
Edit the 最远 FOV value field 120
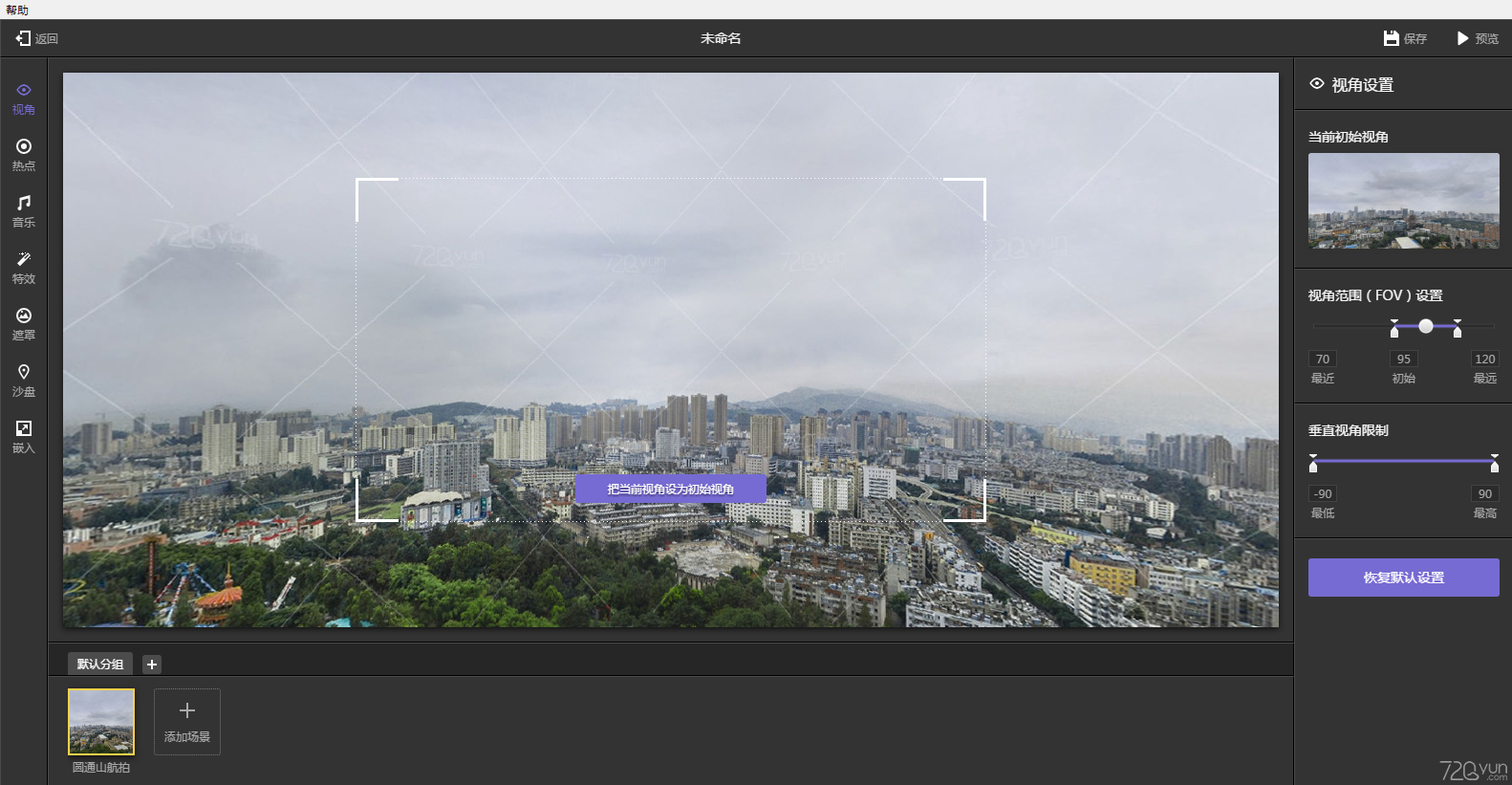1485,359
